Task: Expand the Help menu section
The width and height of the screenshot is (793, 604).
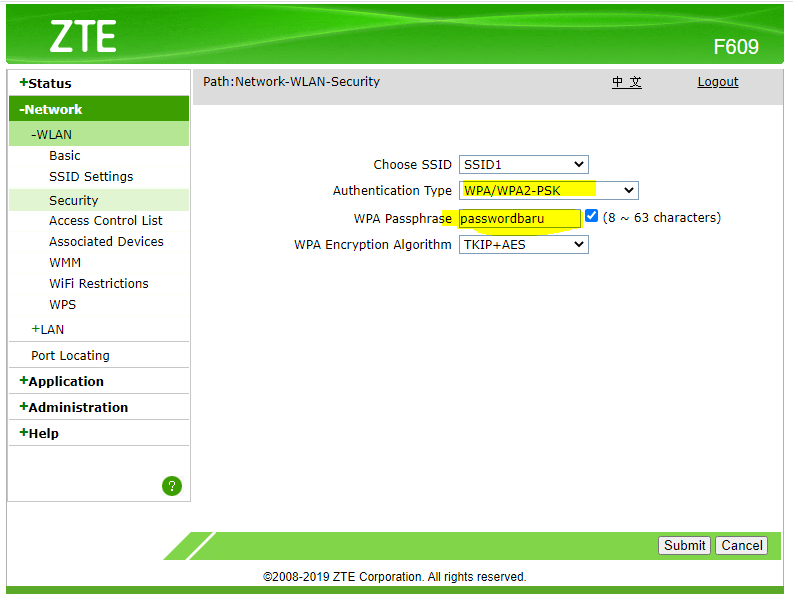Action: pos(39,433)
